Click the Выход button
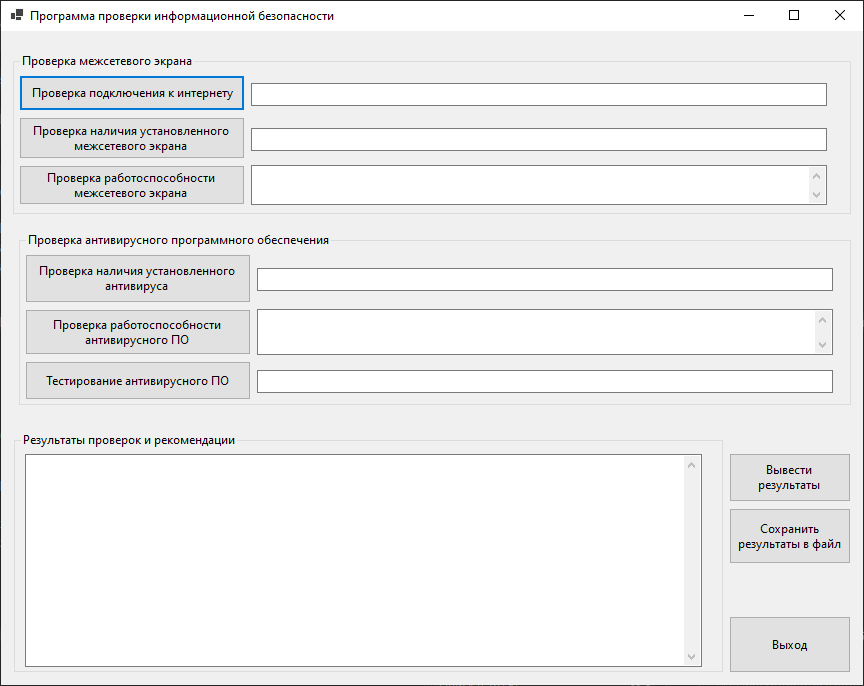This screenshot has width=864, height=686. tap(790, 645)
